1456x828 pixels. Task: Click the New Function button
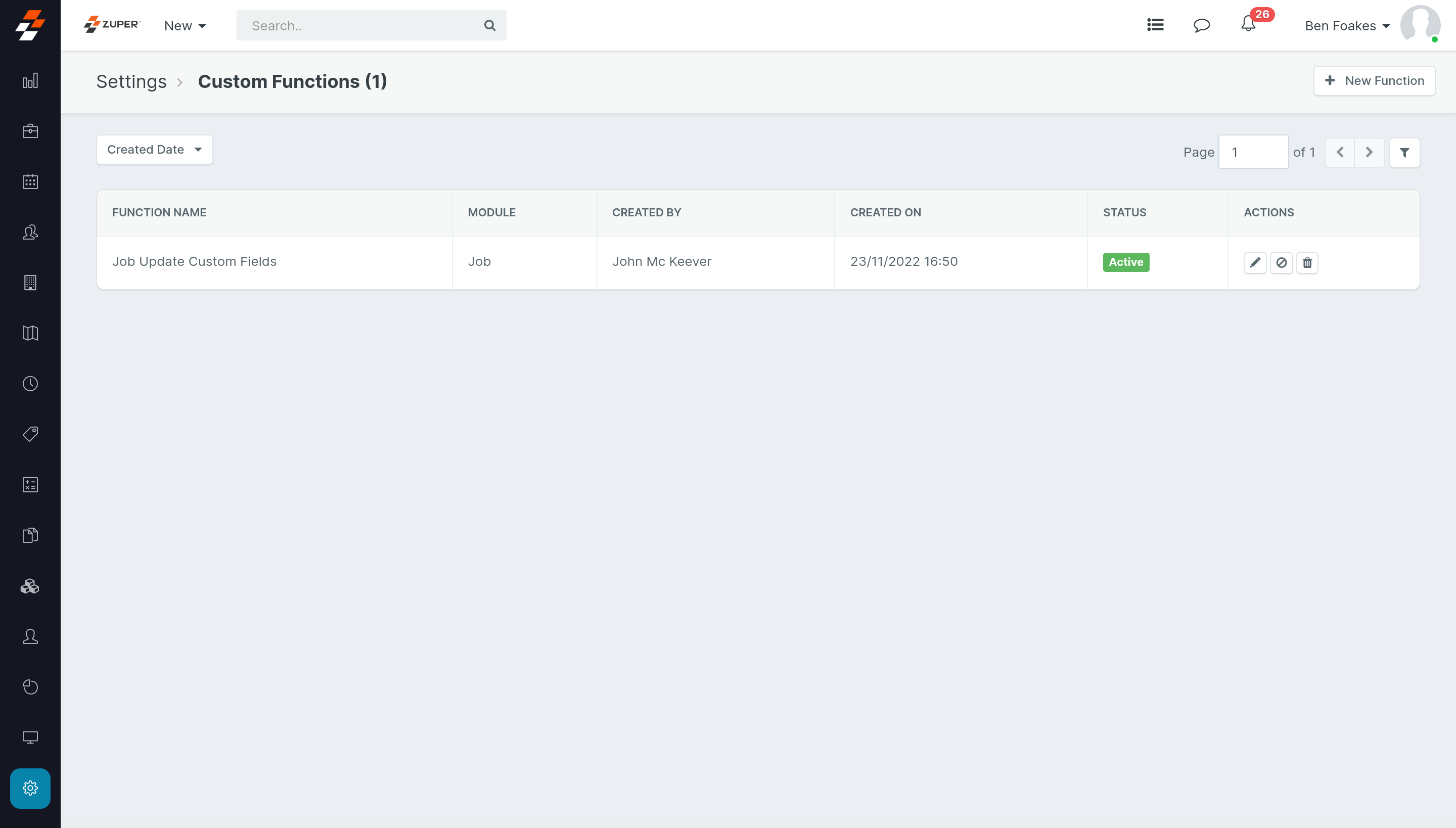1374,81
